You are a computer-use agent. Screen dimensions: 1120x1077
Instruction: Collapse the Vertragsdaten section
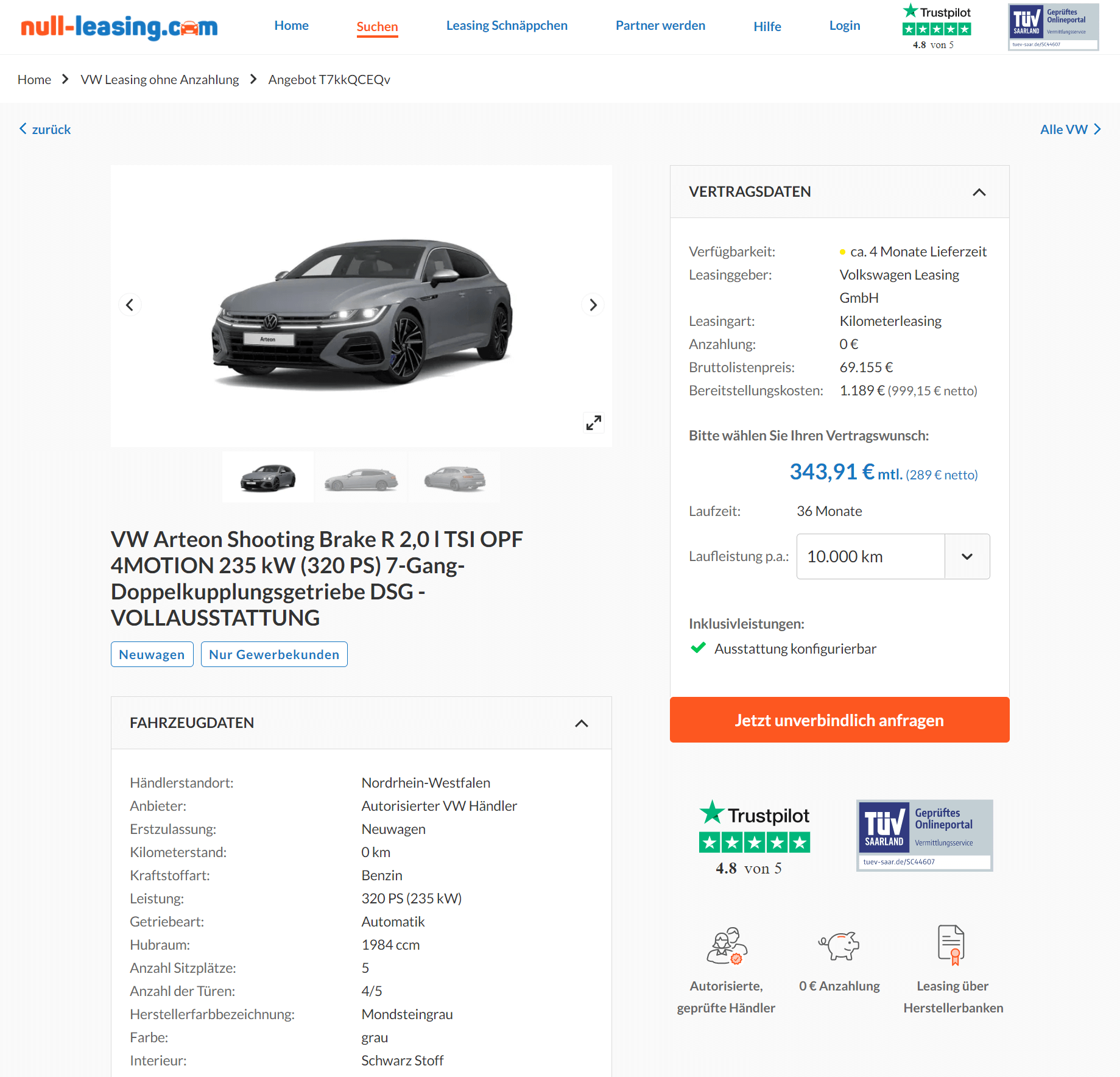click(x=979, y=192)
